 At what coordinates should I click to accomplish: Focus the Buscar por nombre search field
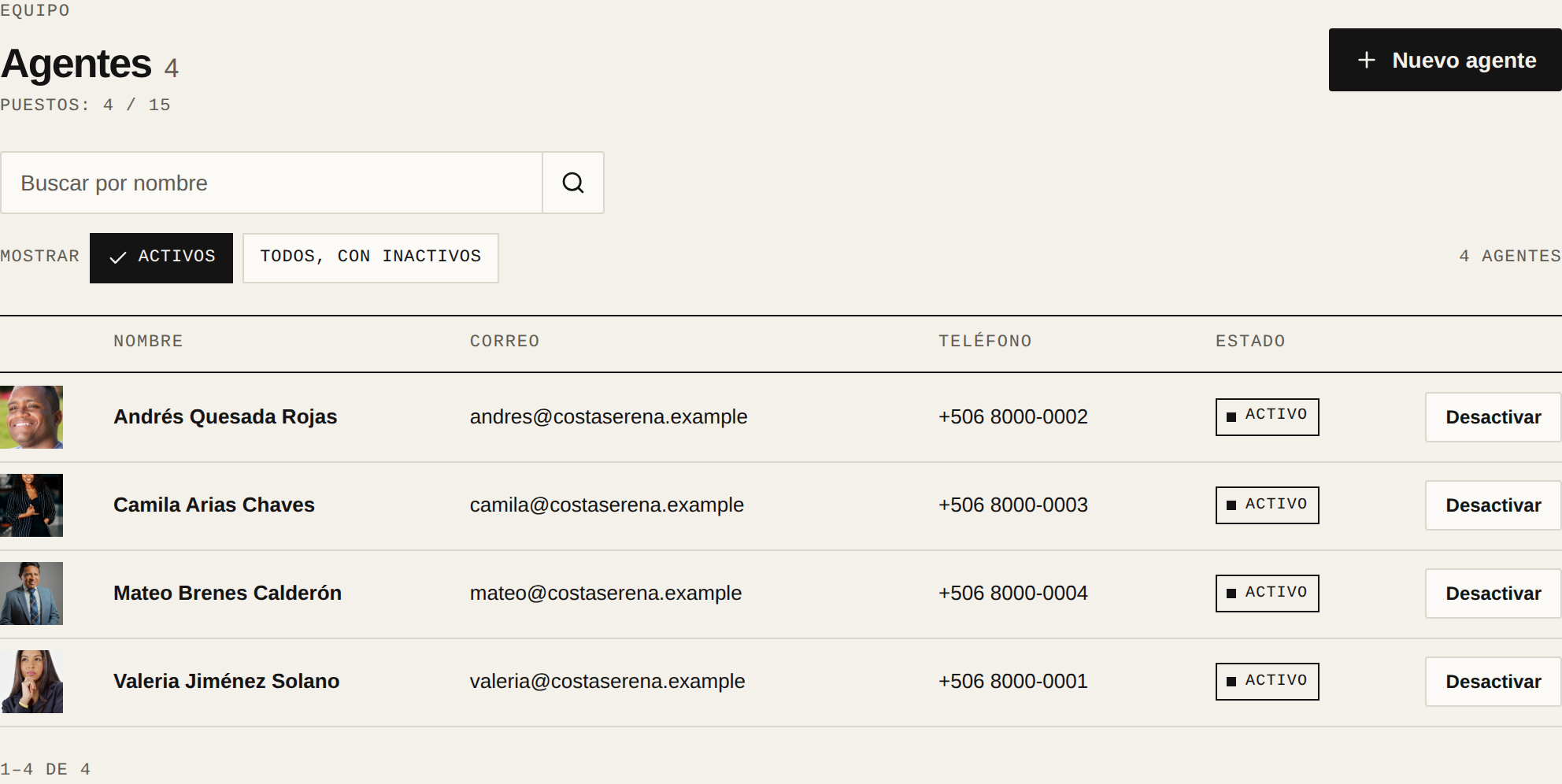point(272,183)
